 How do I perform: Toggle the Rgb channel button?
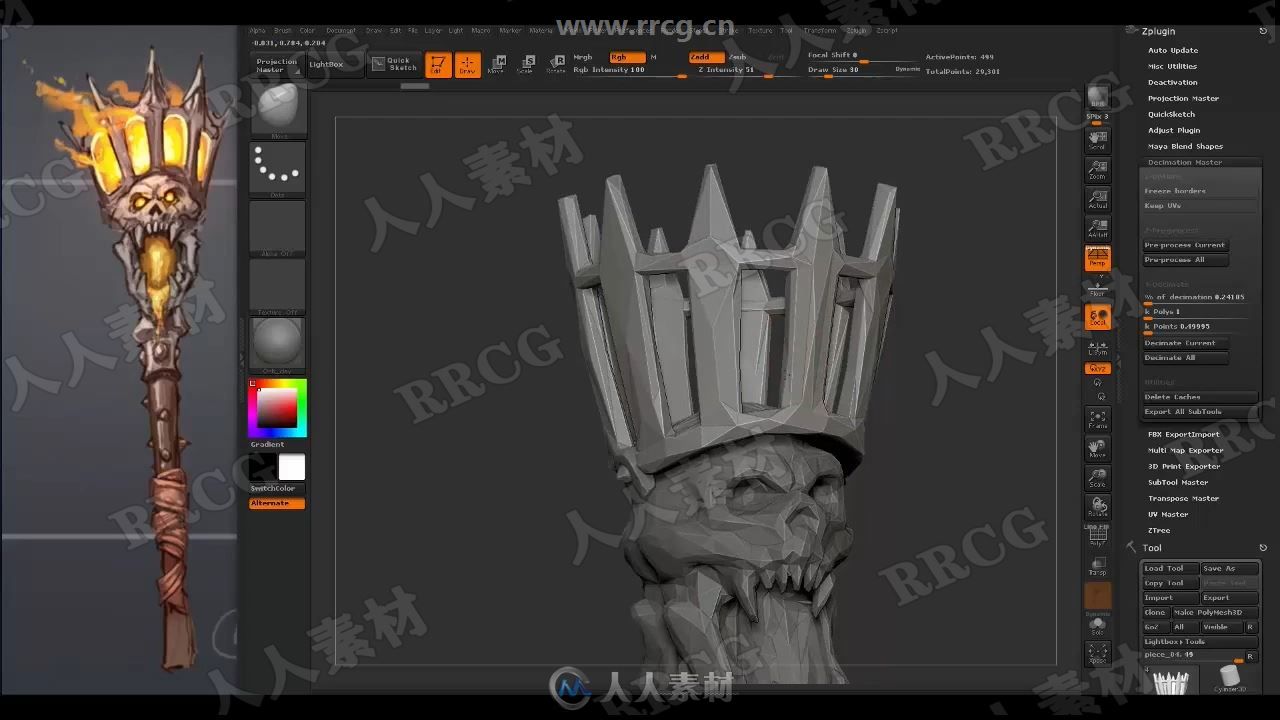[x=627, y=58]
